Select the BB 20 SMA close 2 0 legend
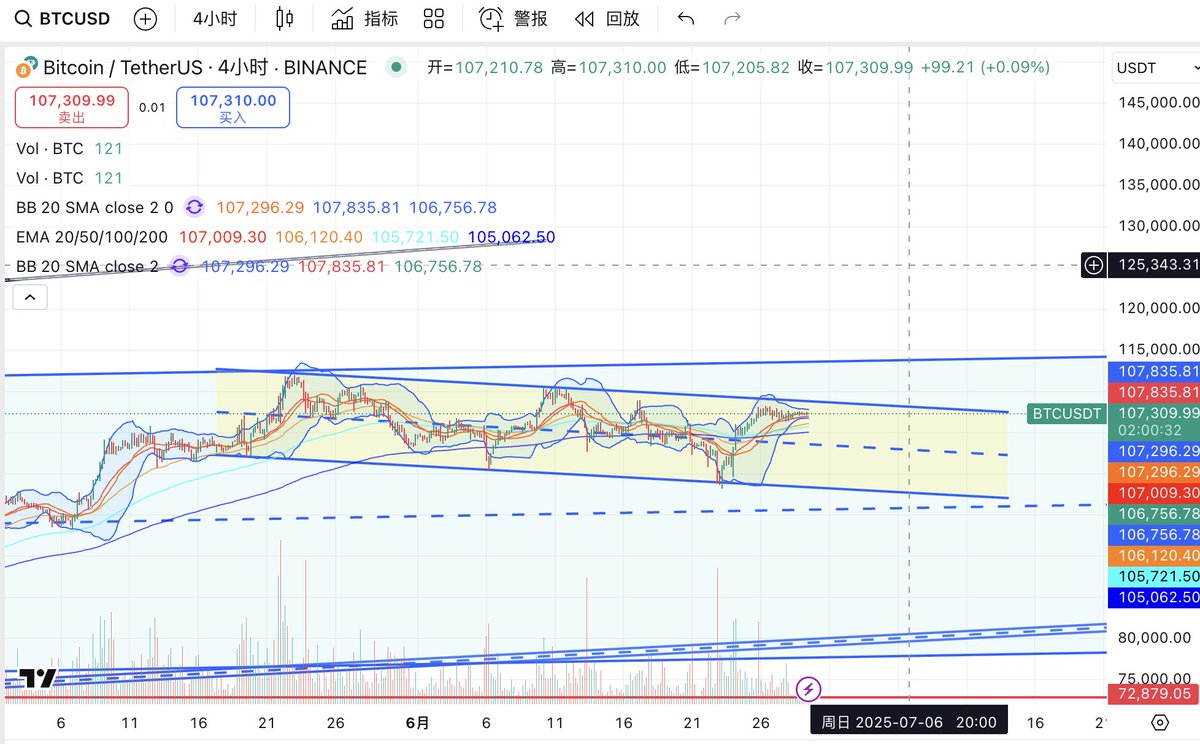 95,208
